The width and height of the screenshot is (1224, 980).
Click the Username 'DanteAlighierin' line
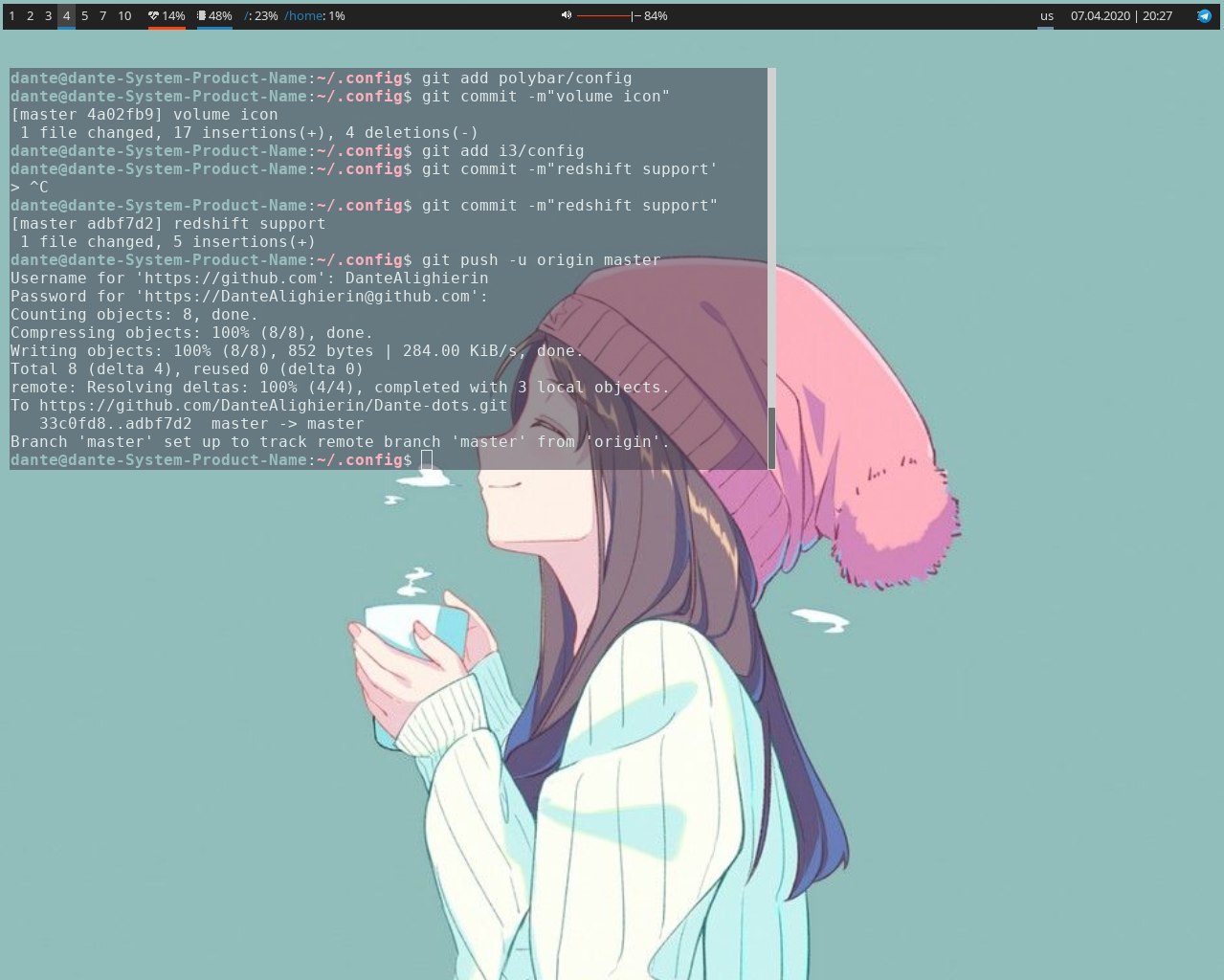(250, 278)
